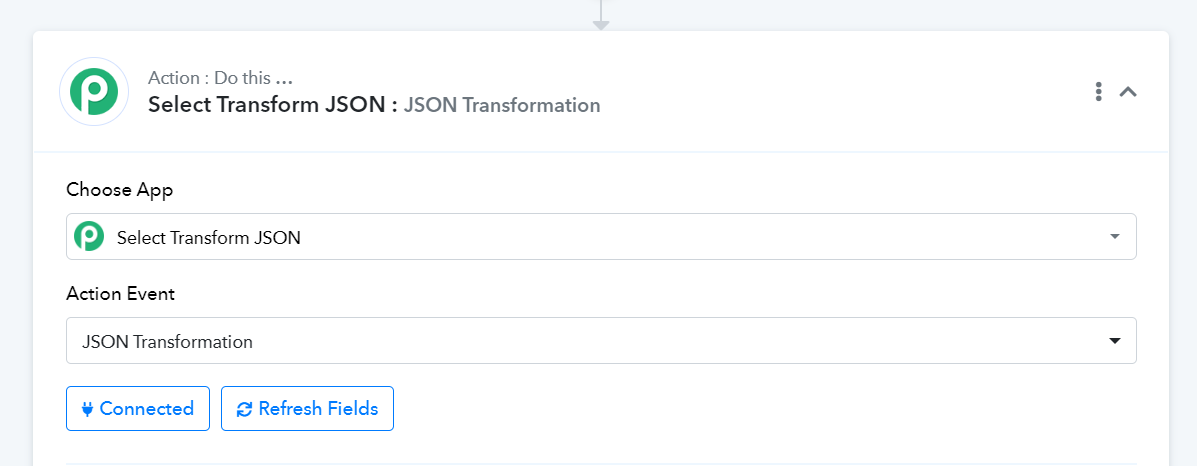Click empty space in the action header bar
Image resolution: width=1197 pixels, height=466 pixels.
[840, 92]
